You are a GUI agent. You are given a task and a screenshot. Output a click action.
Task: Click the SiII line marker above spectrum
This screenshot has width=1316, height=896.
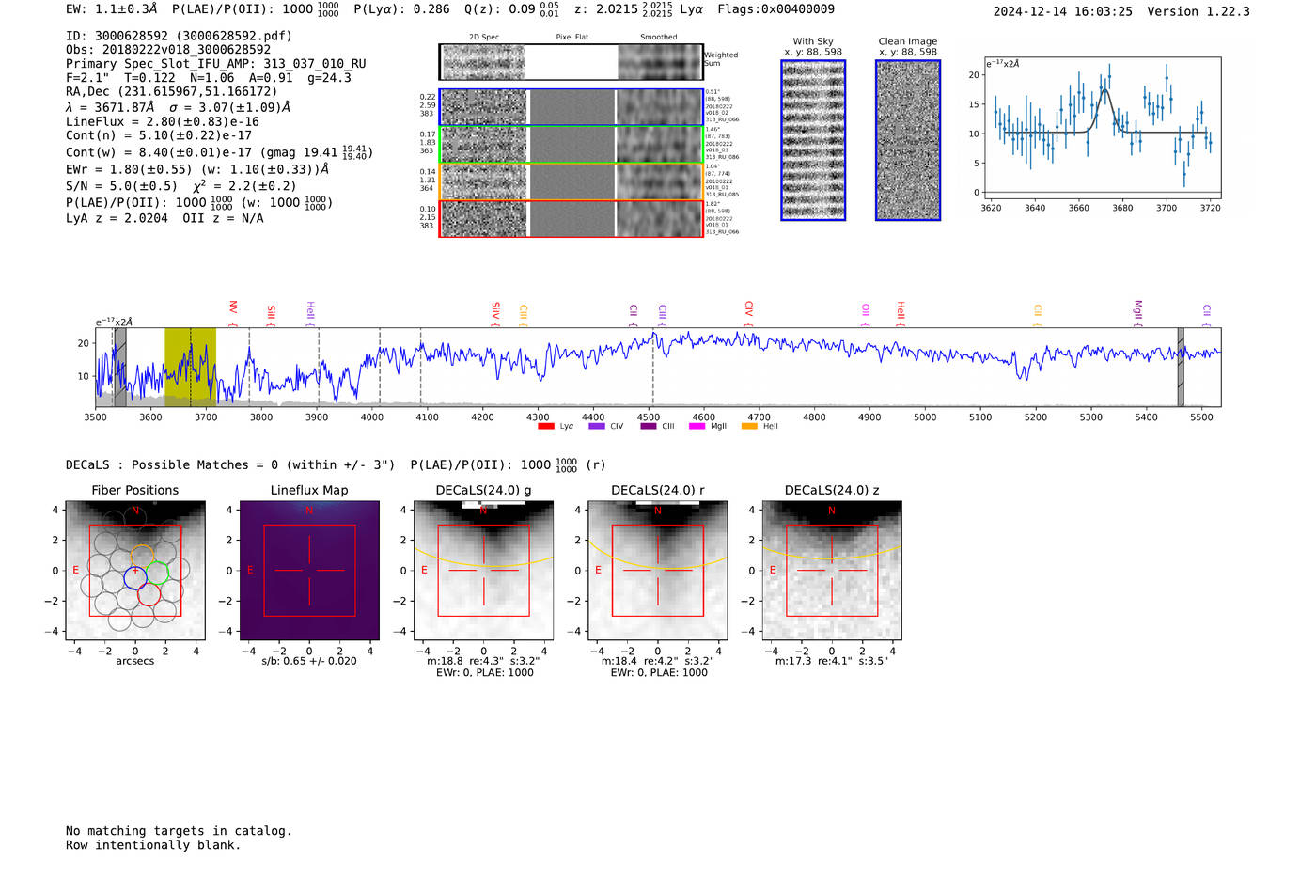(x=272, y=313)
